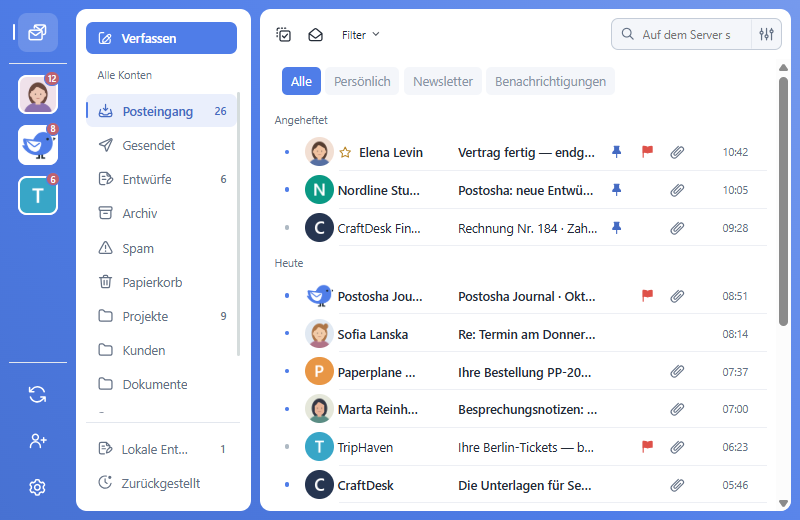Image resolution: width=800 pixels, height=520 pixels.
Task: Open the message 'Vertrag fertig — endg...'
Action: (x=526, y=153)
